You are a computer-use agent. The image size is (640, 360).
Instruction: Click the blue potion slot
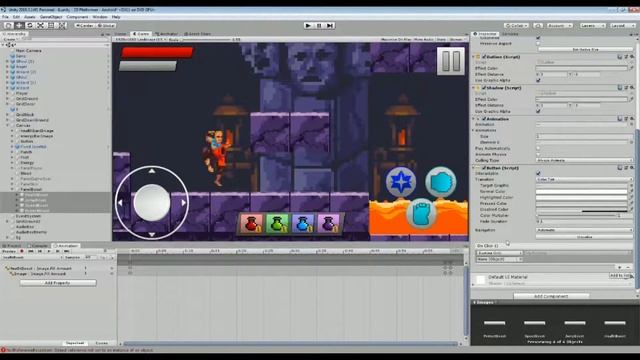(302, 224)
